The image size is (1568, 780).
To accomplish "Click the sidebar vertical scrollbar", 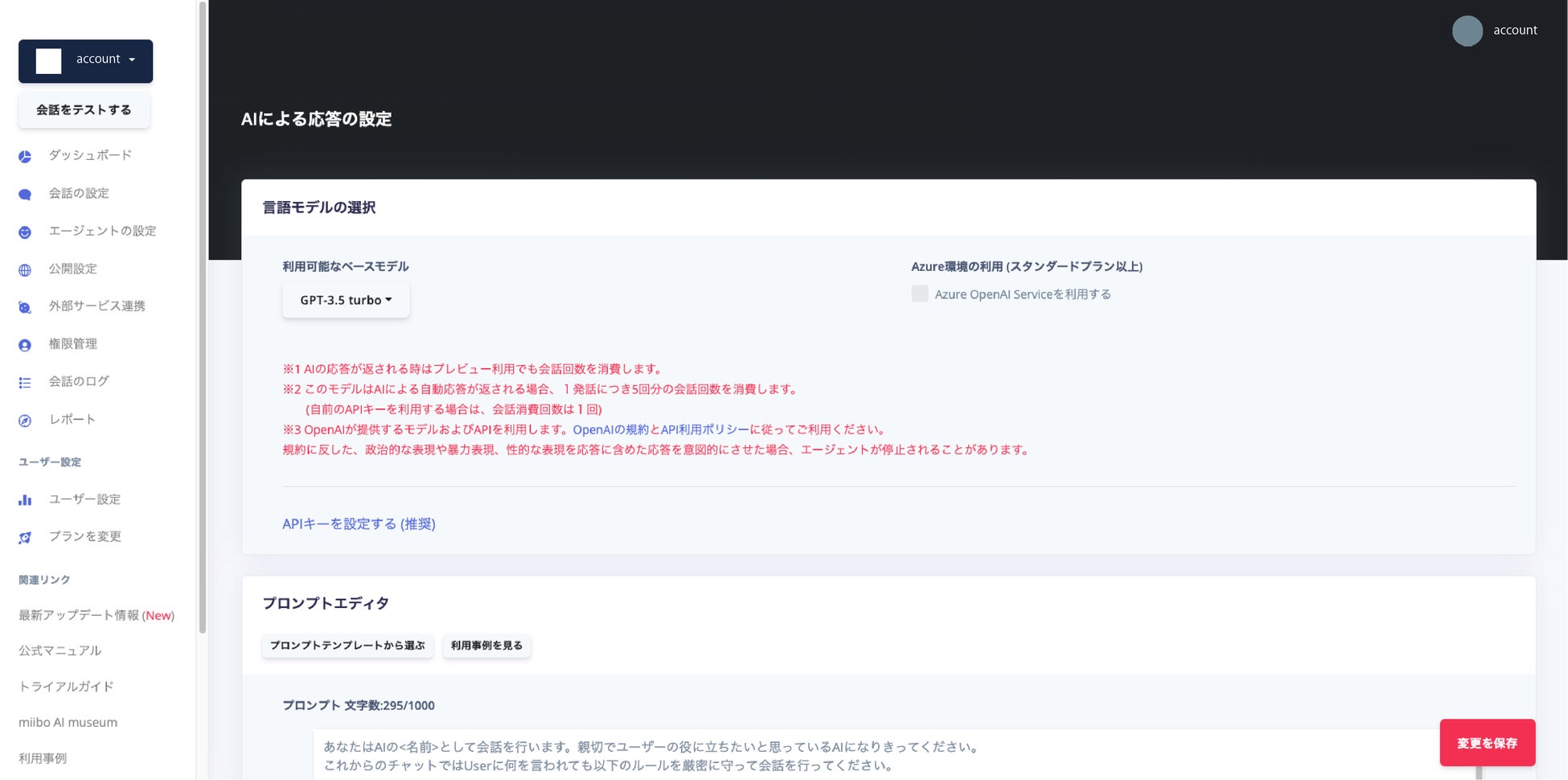I will point(203,318).
